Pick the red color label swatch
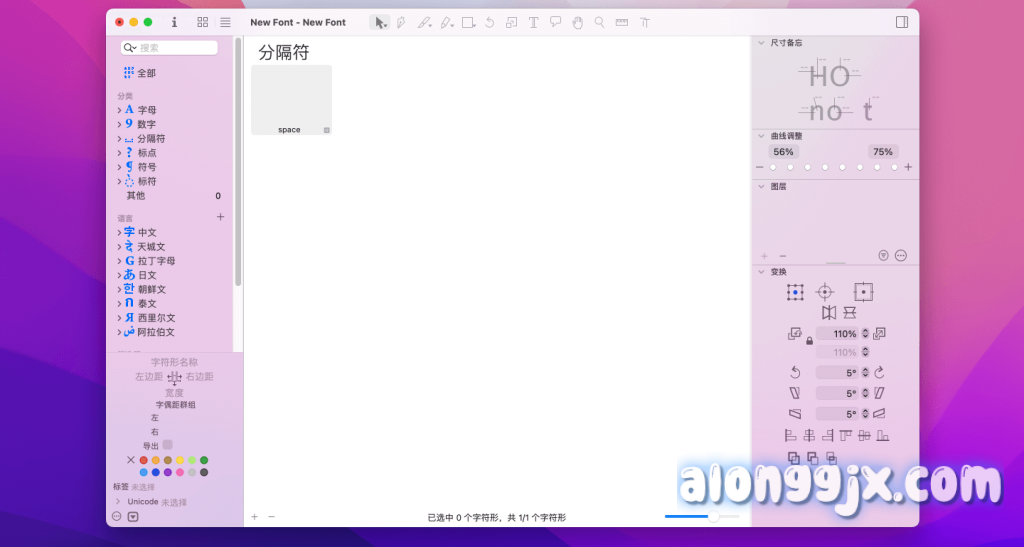1024x547 pixels. pyautogui.click(x=143, y=460)
